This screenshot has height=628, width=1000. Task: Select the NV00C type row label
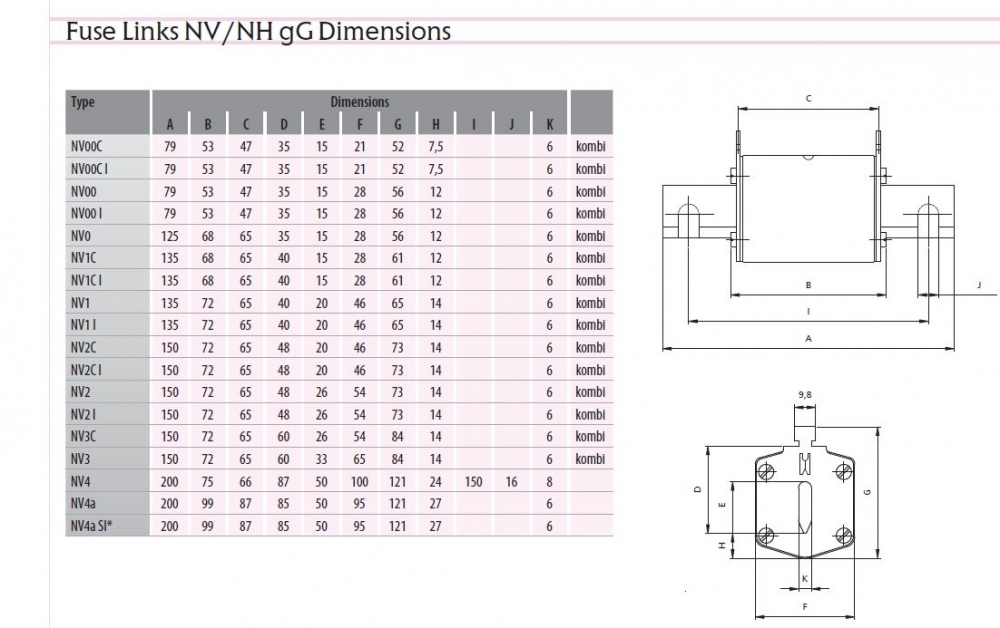[87, 146]
